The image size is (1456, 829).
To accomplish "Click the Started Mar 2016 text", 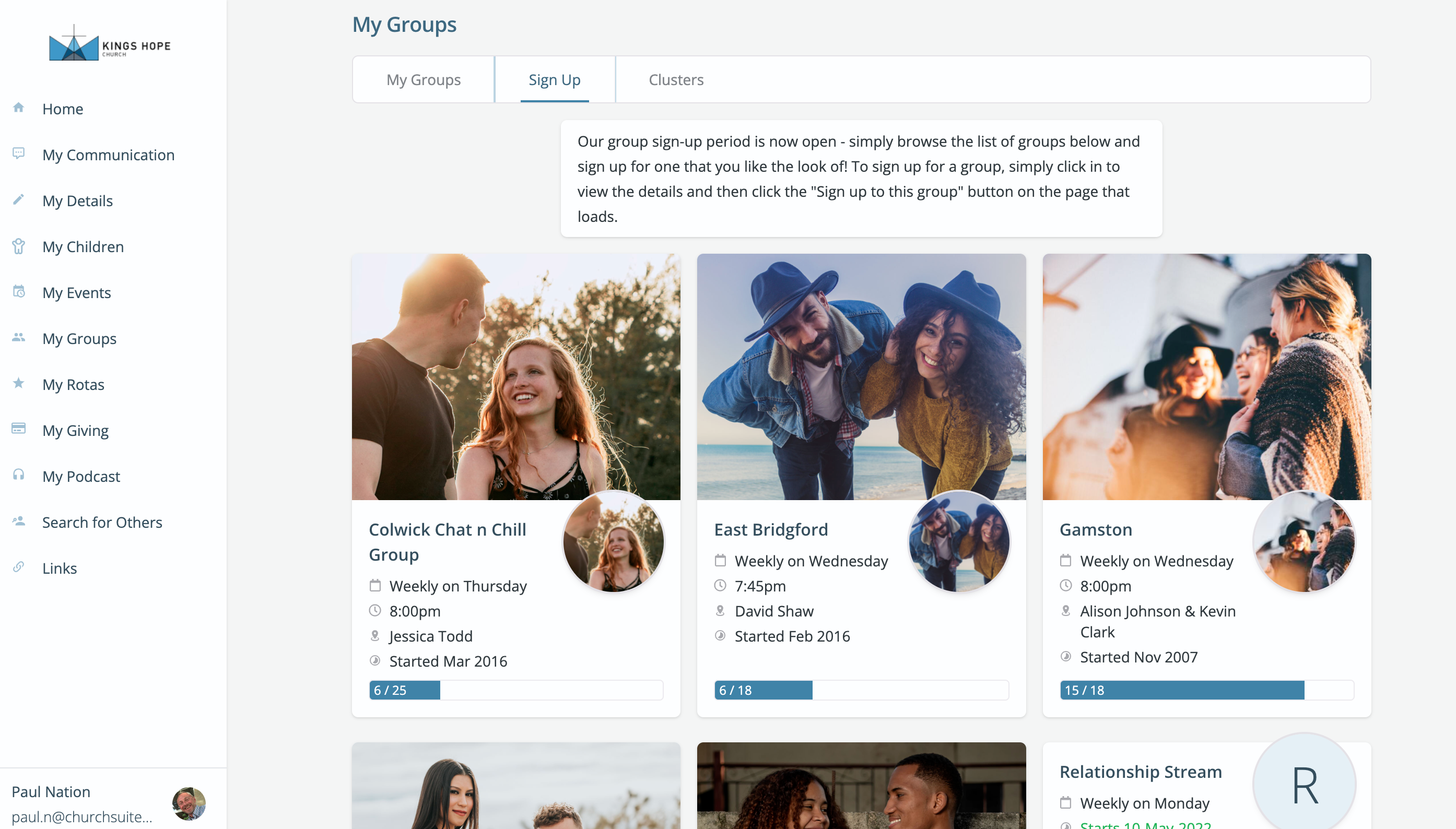I will pyautogui.click(x=448, y=661).
